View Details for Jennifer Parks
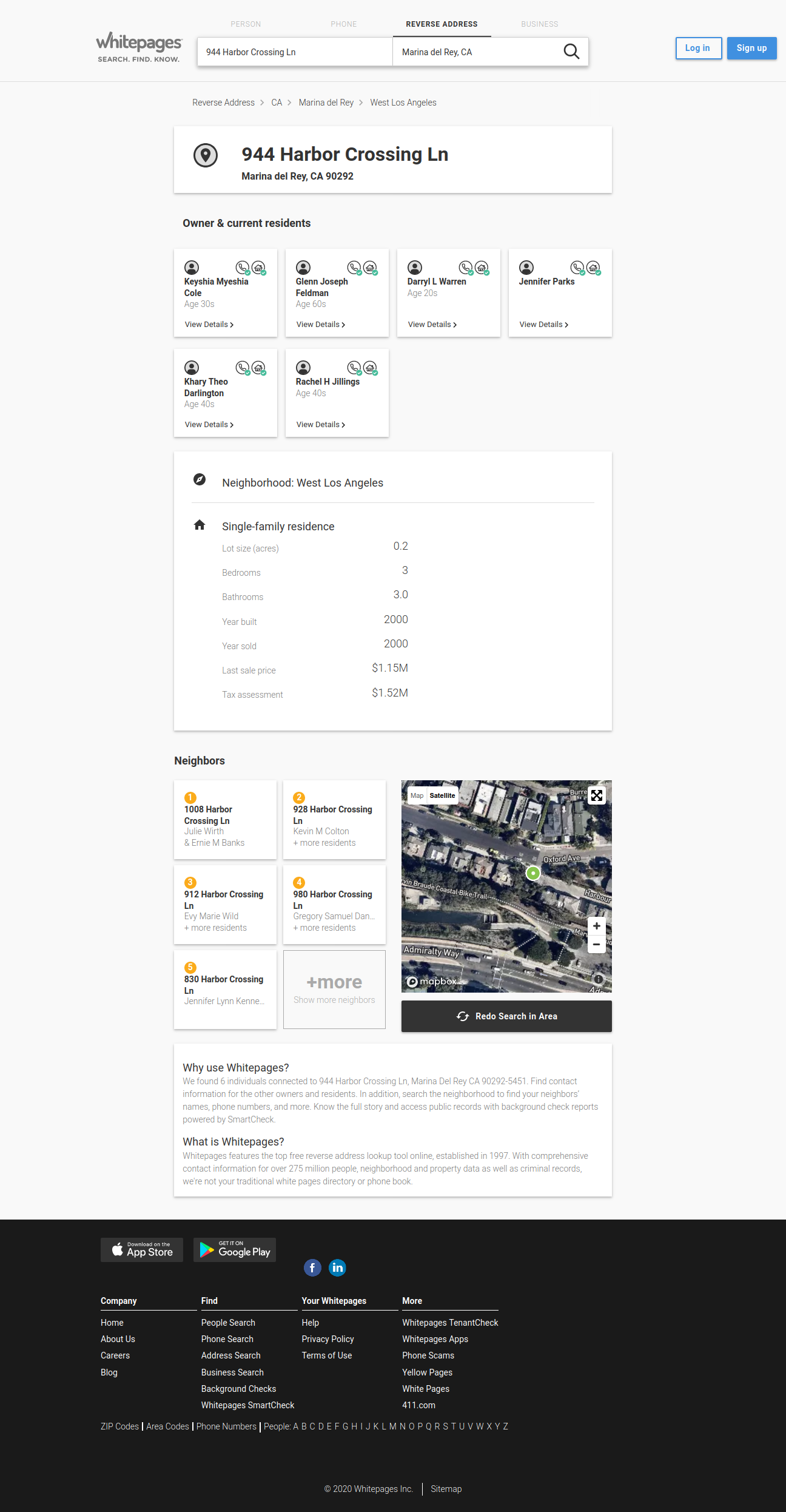 pyautogui.click(x=544, y=325)
